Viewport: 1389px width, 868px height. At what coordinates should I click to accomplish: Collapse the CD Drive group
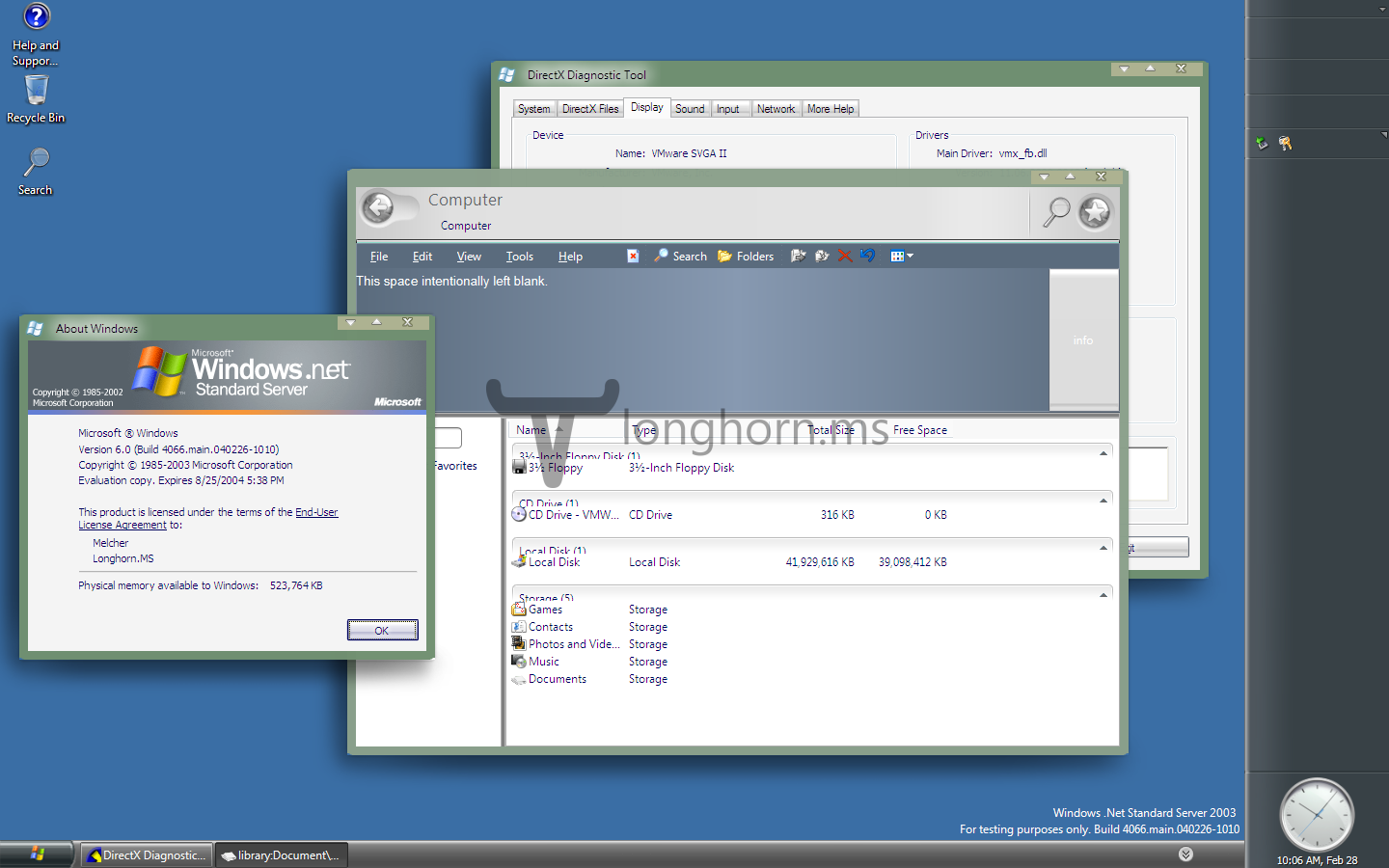click(x=1103, y=501)
